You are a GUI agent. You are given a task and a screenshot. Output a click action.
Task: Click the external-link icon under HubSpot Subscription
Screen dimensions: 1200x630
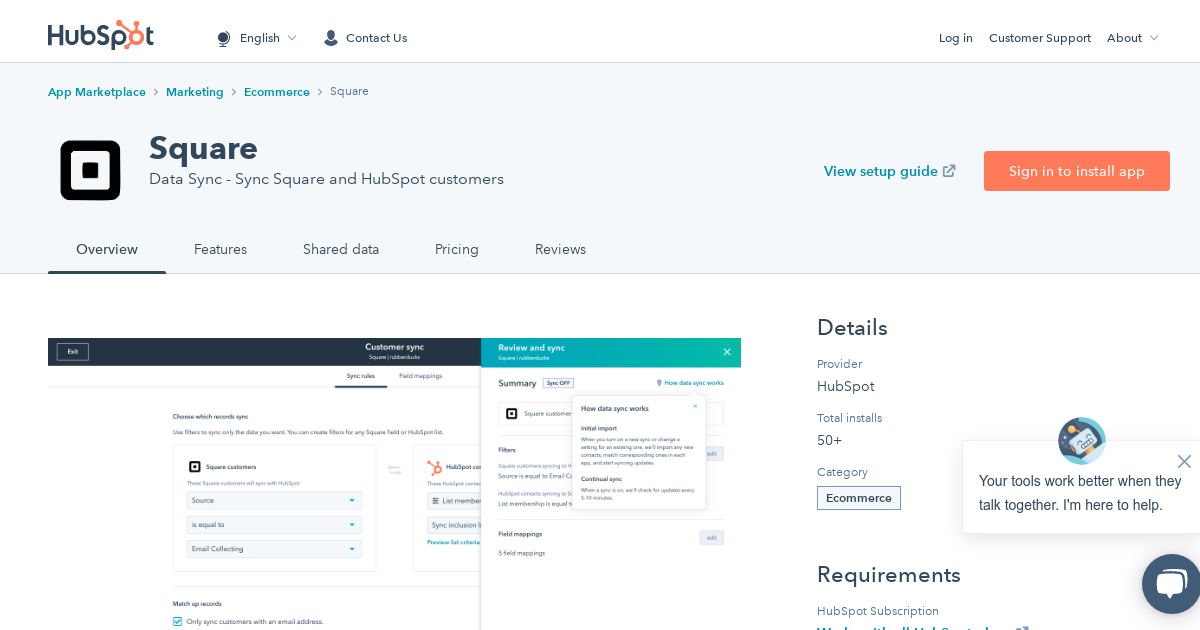(1022, 628)
